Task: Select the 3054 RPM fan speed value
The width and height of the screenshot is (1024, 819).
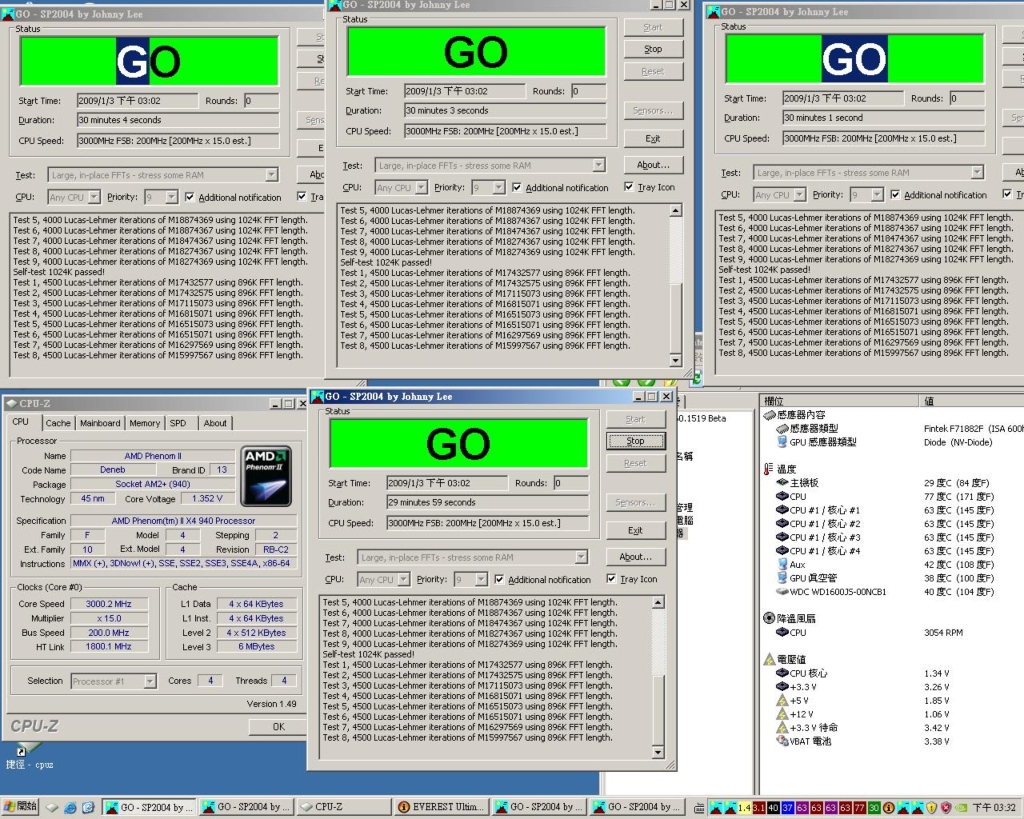Action: point(943,632)
